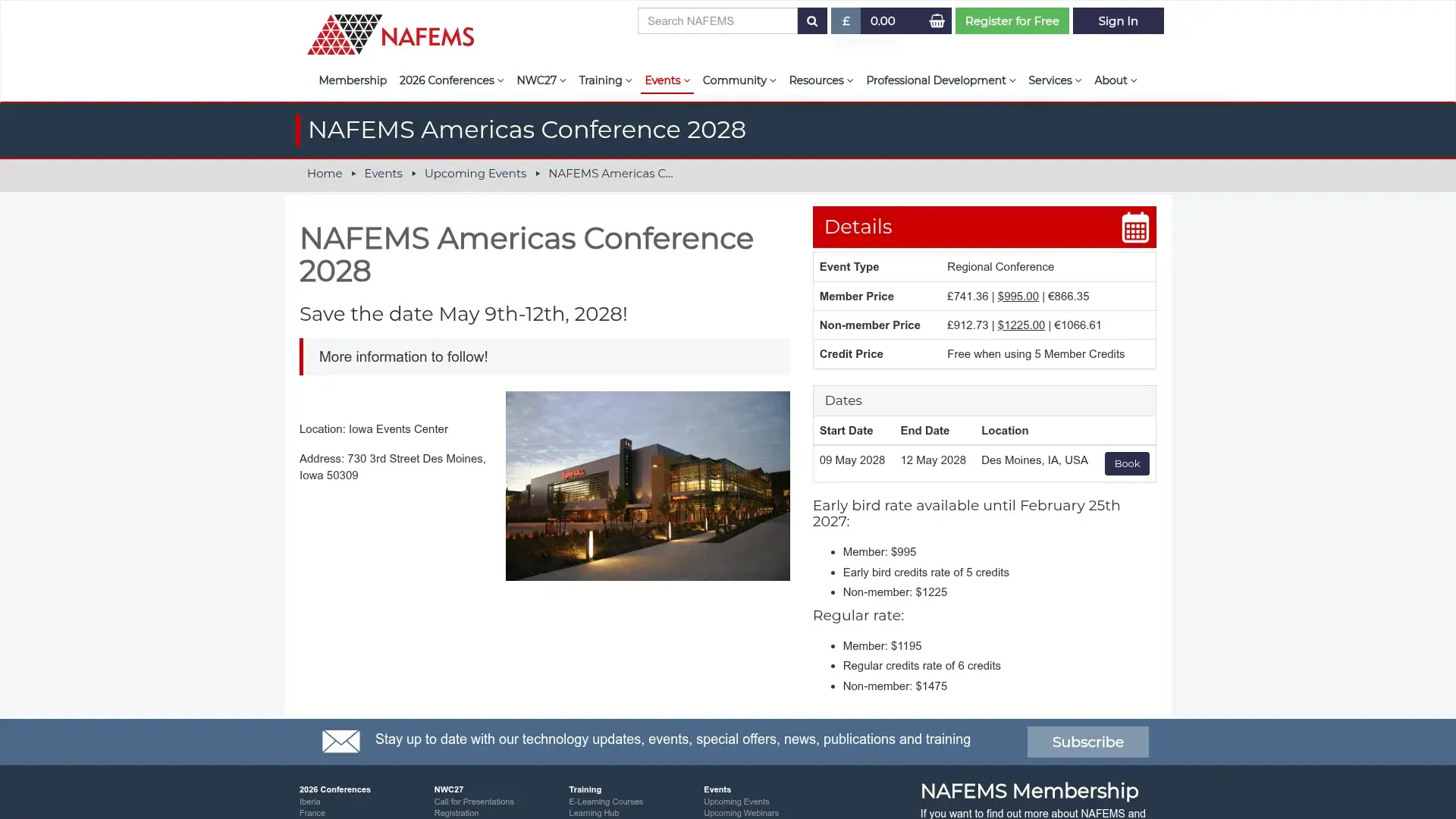Expand the About dropdown menu
Viewport: 1456px width, 819px height.
point(1115,80)
